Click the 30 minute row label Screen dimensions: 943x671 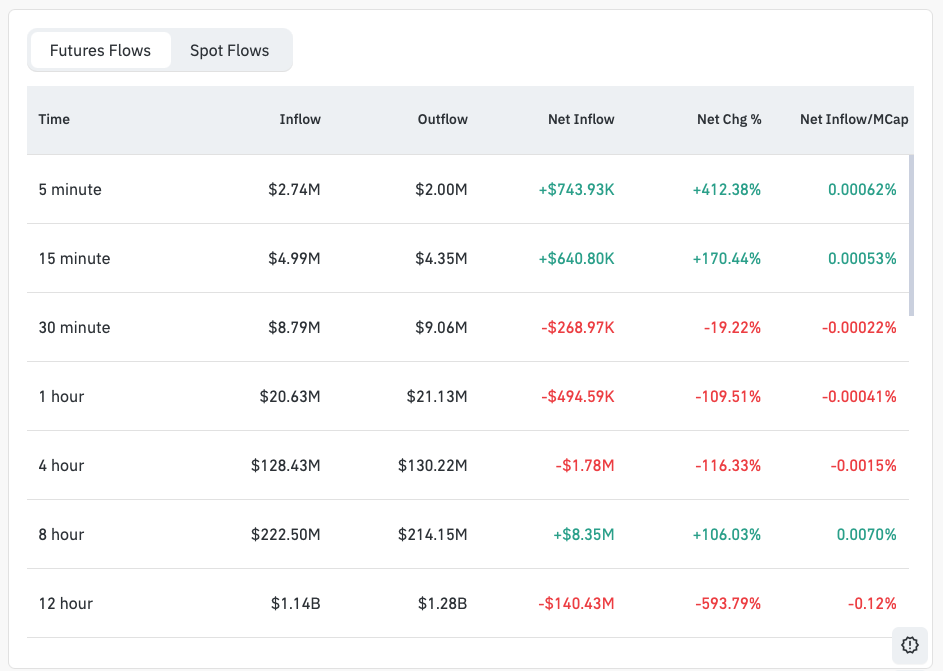(74, 327)
